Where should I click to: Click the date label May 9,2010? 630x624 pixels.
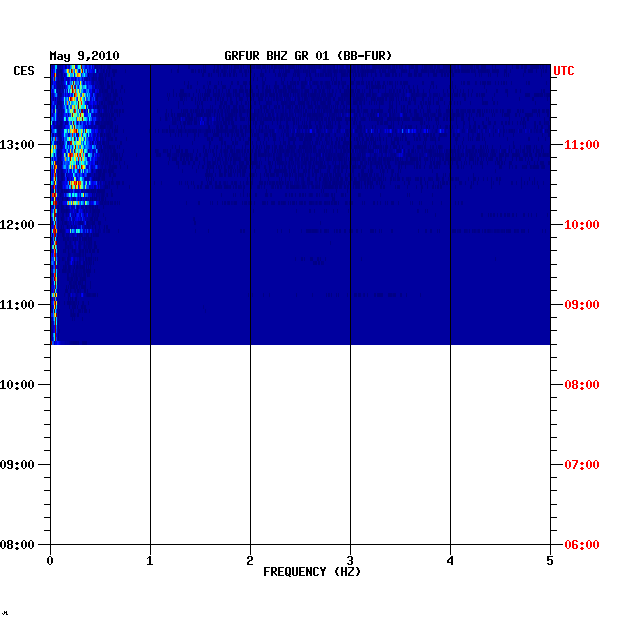tap(84, 56)
